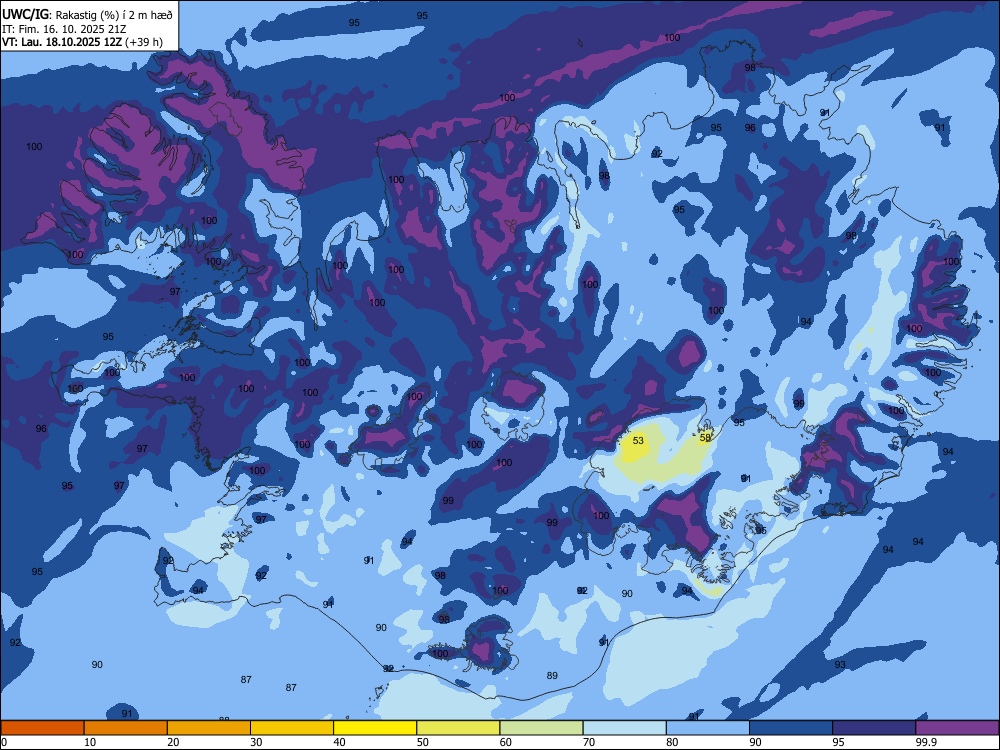The height and width of the screenshot is (750, 1000).
Task: Click the pale blue 70–80 legend swatch
Action: tap(624, 728)
